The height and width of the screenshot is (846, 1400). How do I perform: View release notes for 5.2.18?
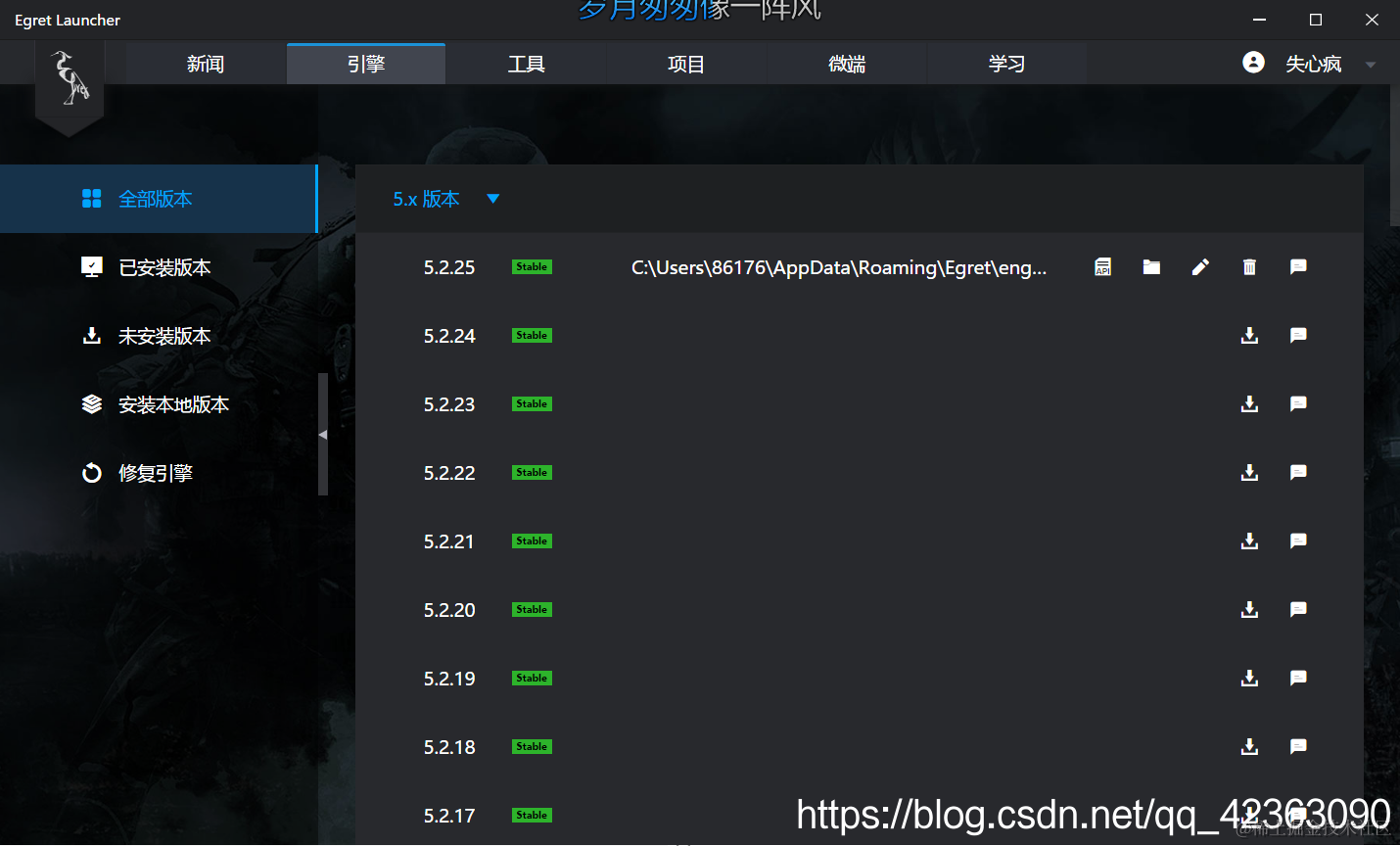(x=1298, y=746)
